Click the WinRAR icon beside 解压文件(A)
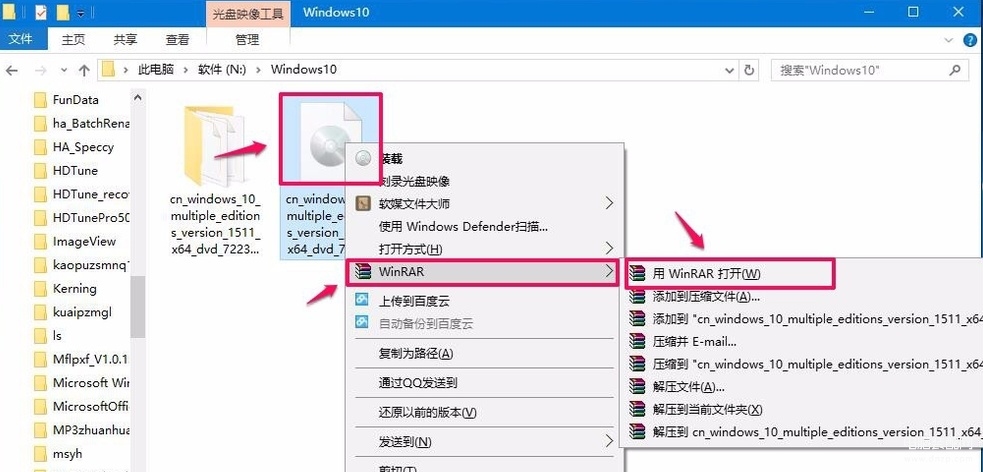This screenshot has height=472, width=983. 638,387
